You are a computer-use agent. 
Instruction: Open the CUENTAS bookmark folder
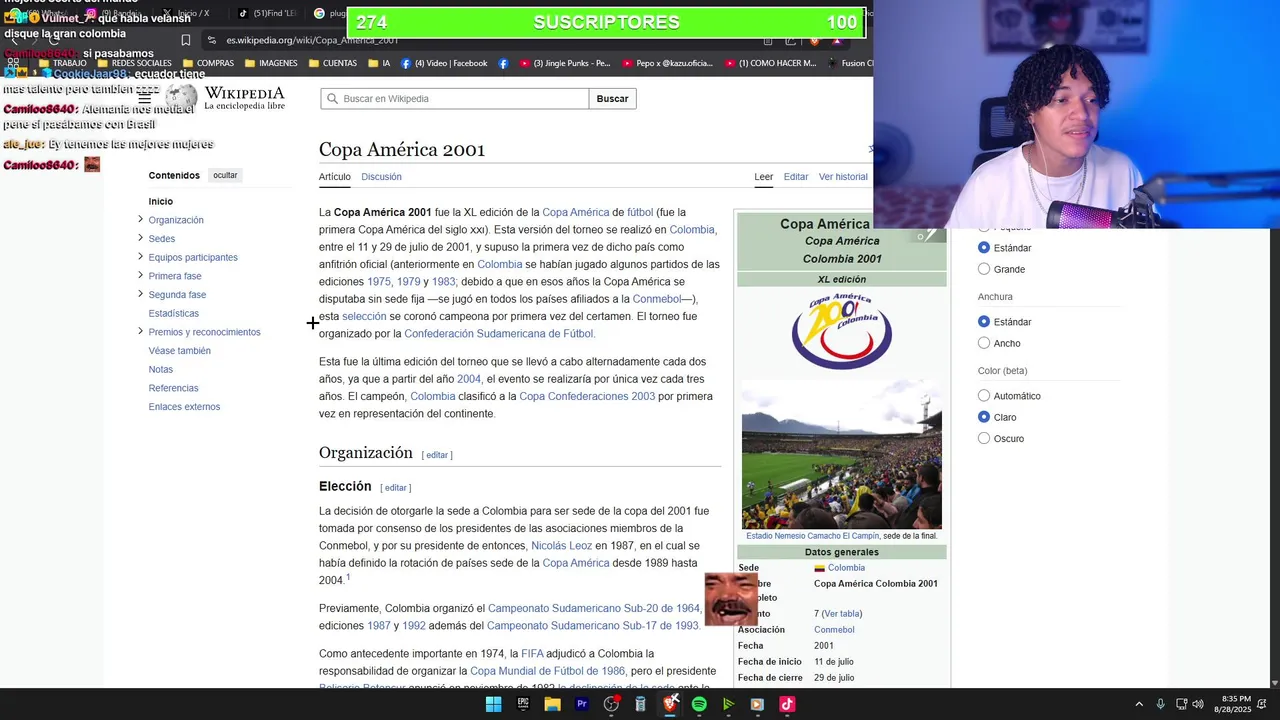[x=333, y=63]
